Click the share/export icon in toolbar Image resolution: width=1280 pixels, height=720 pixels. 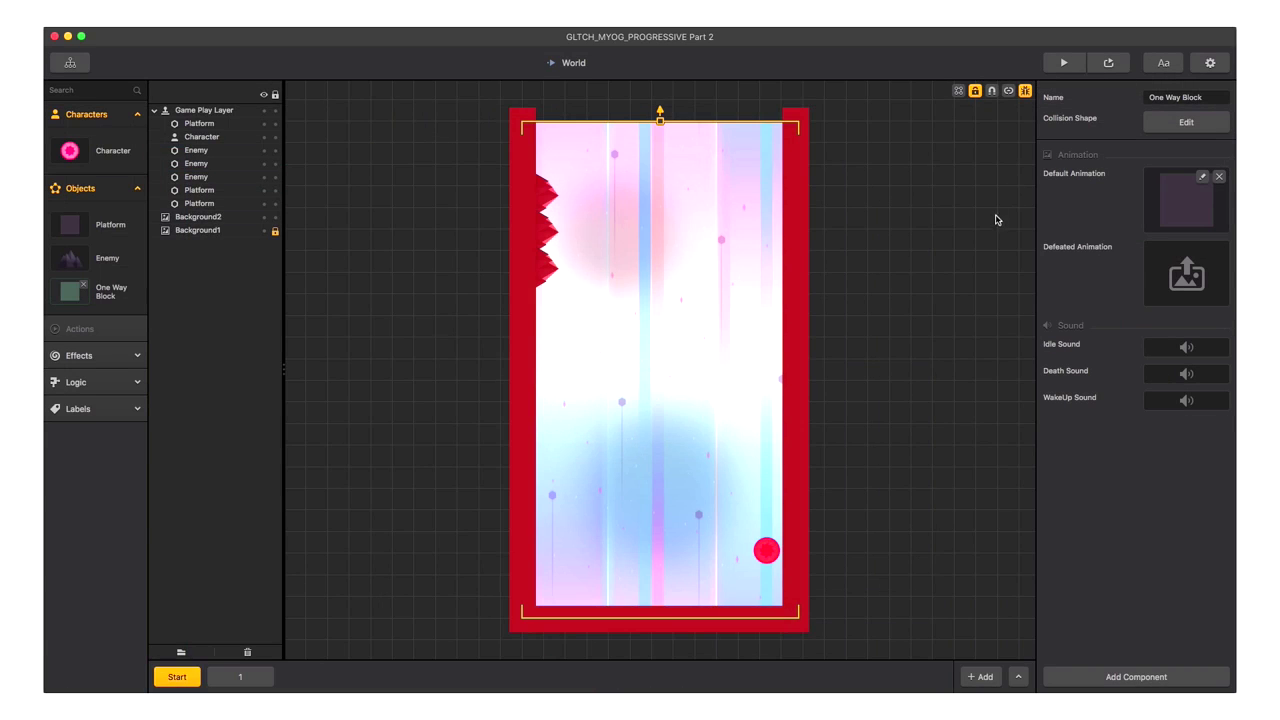click(1108, 63)
